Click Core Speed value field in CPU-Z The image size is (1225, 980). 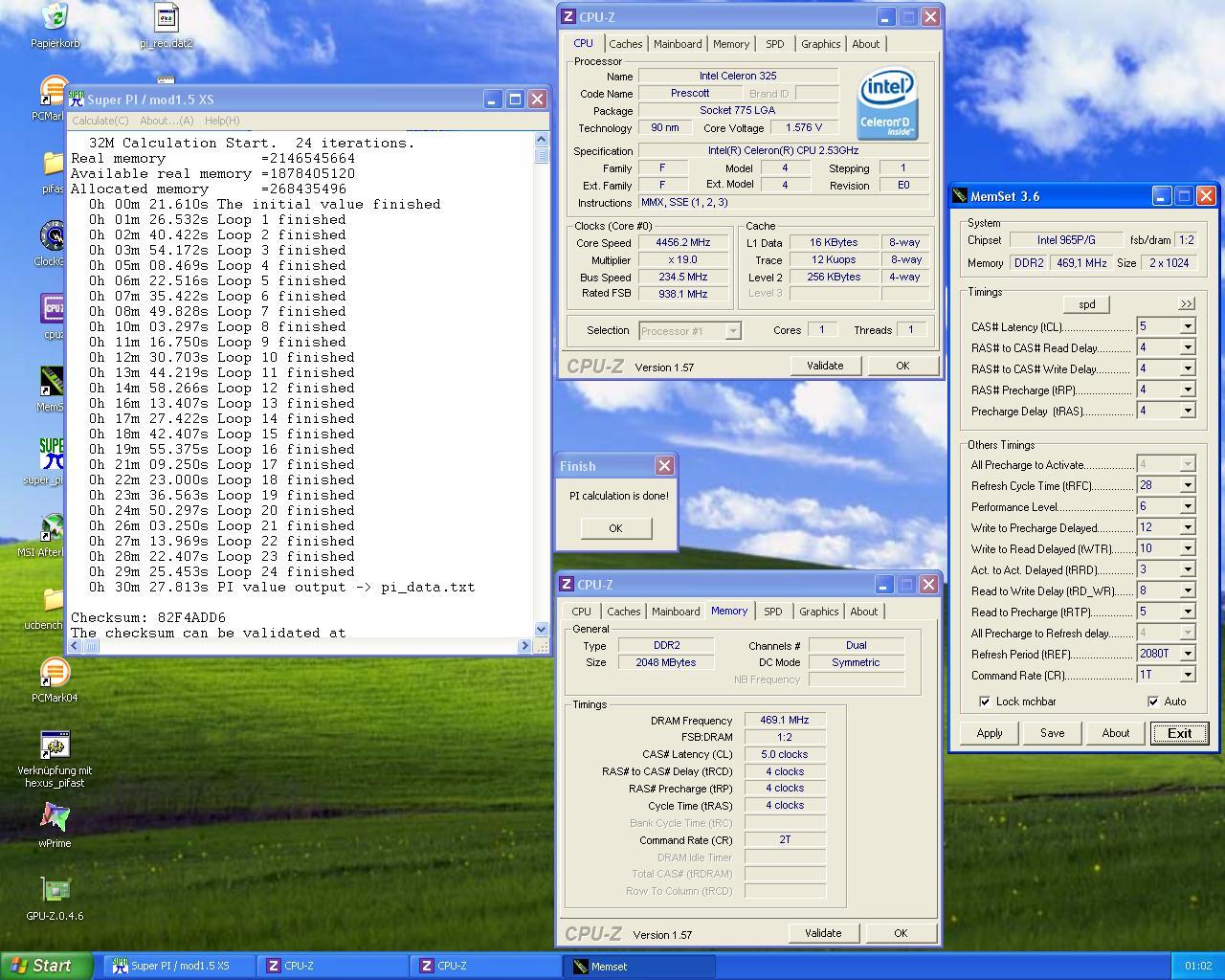click(x=682, y=243)
